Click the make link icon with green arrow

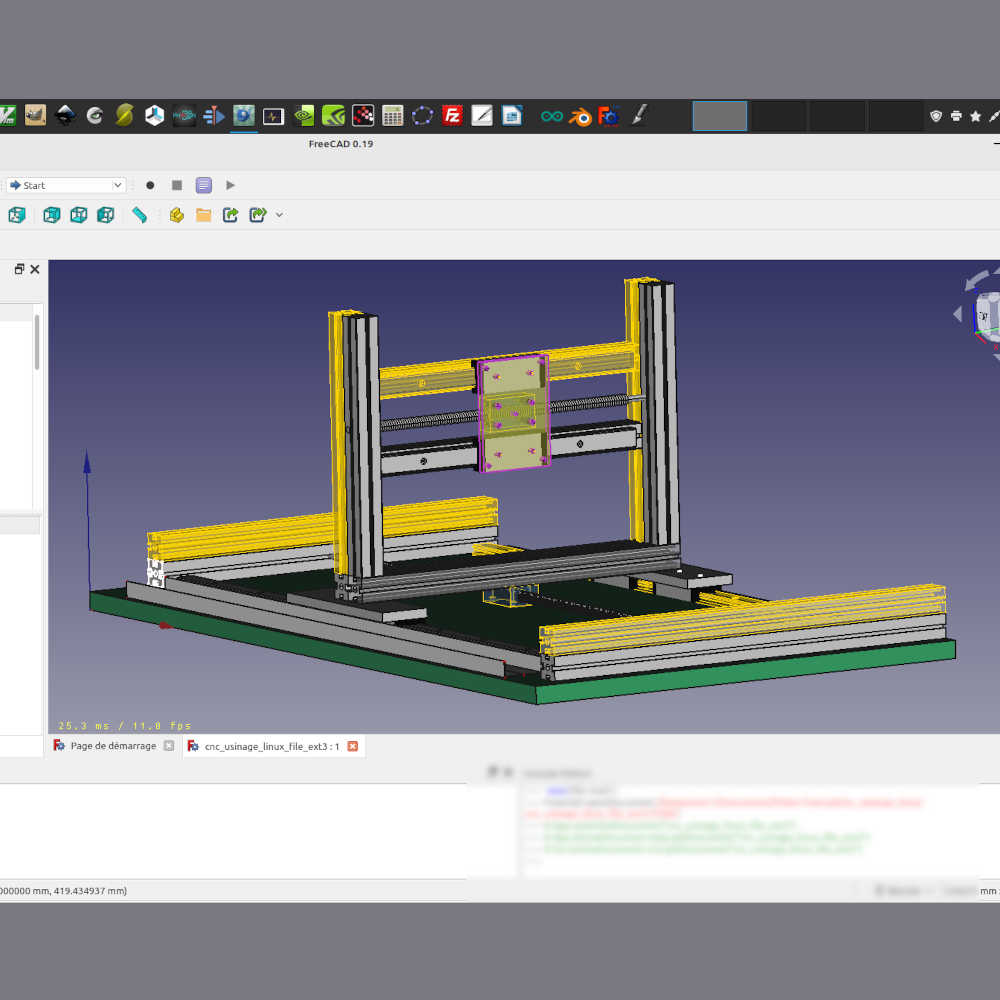click(230, 215)
